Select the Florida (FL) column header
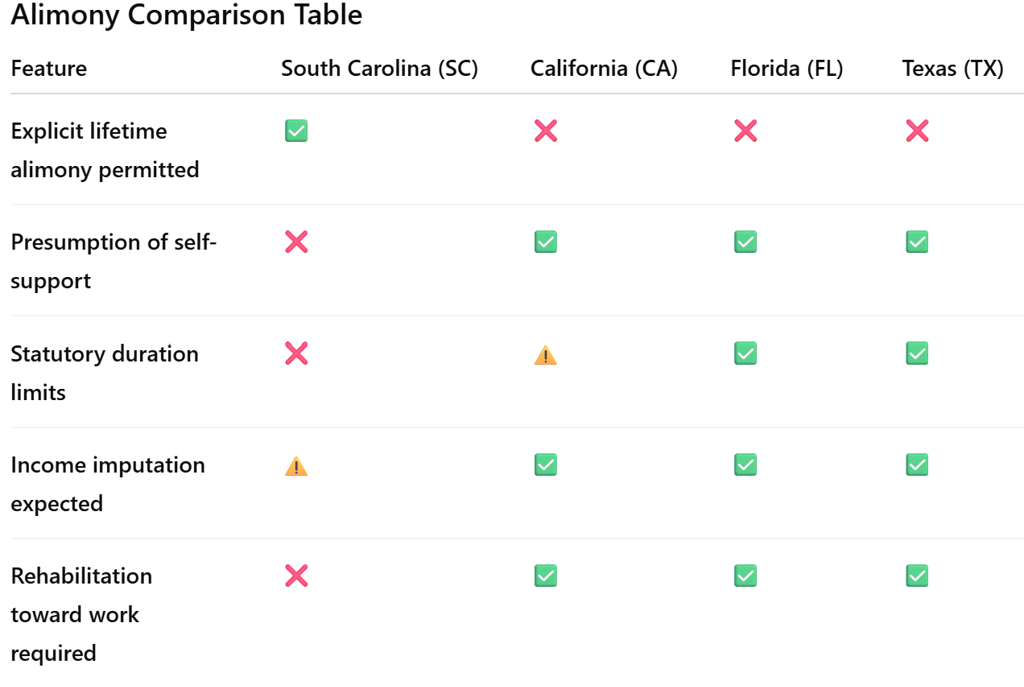Screen dimensions: 1024x687 787,69
